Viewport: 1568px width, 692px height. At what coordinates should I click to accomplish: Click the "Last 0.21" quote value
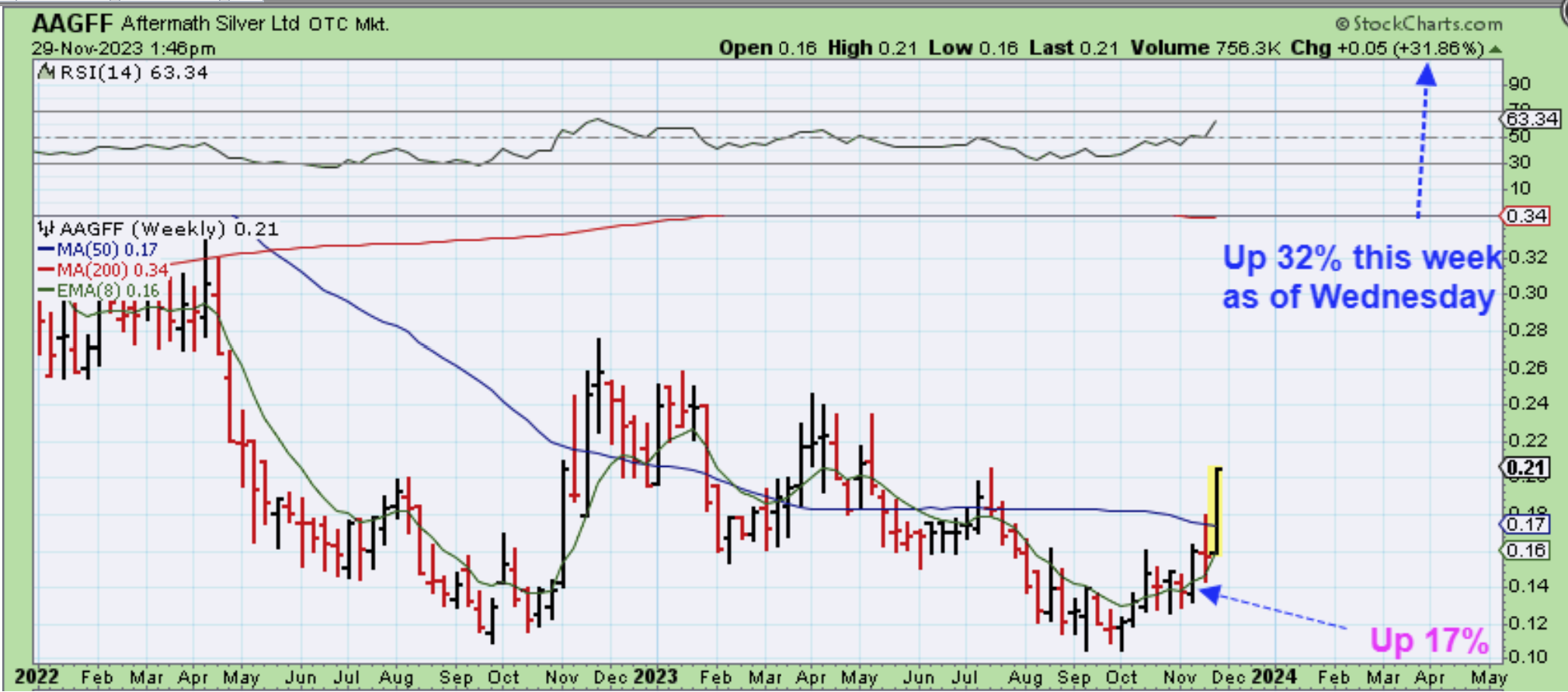(1074, 48)
